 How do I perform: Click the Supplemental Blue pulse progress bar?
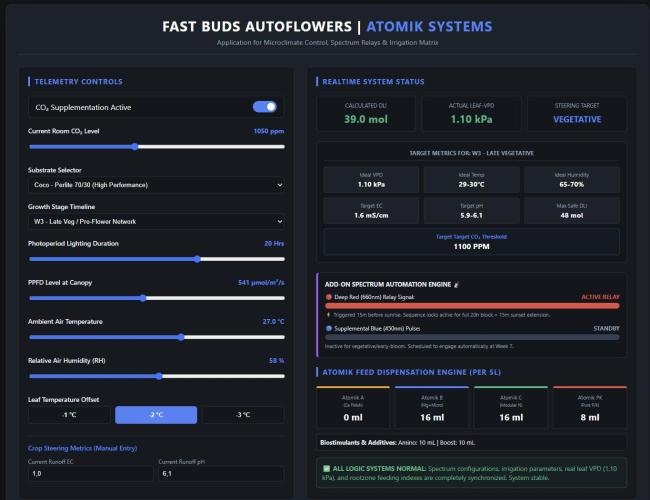[x=472, y=337]
